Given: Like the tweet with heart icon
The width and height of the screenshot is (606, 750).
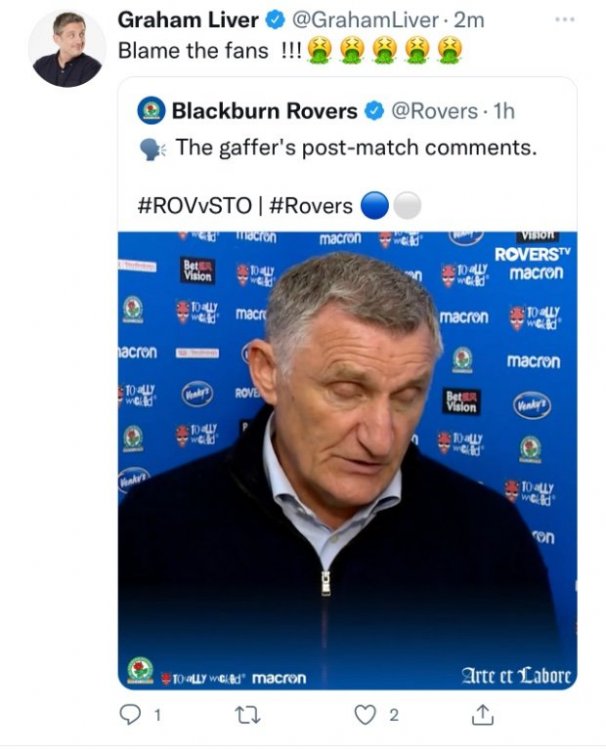Looking at the screenshot, I should click(369, 714).
